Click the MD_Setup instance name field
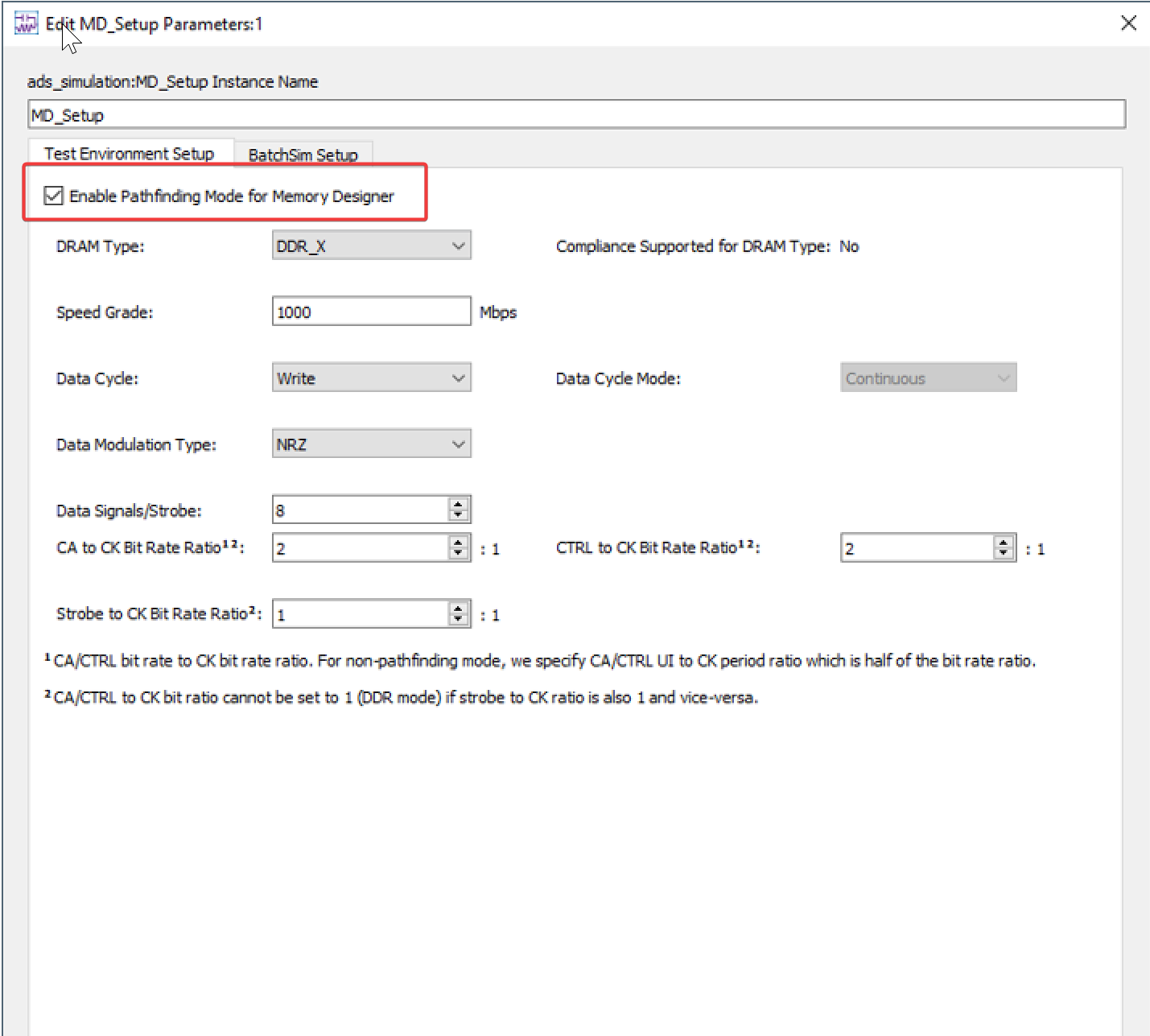Image resolution: width=1150 pixels, height=1036 pixels. pyautogui.click(x=576, y=115)
